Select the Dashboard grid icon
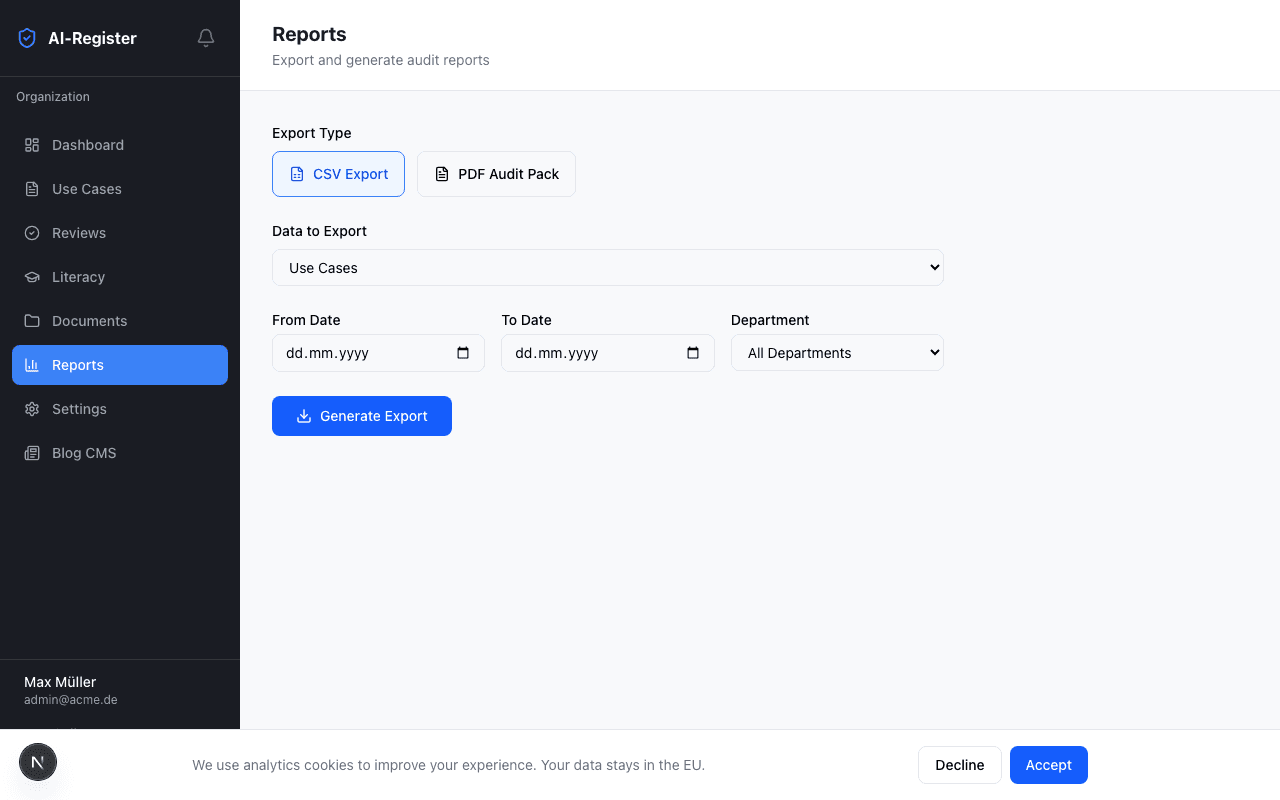Viewport: 1280px width, 800px height. click(x=31, y=144)
